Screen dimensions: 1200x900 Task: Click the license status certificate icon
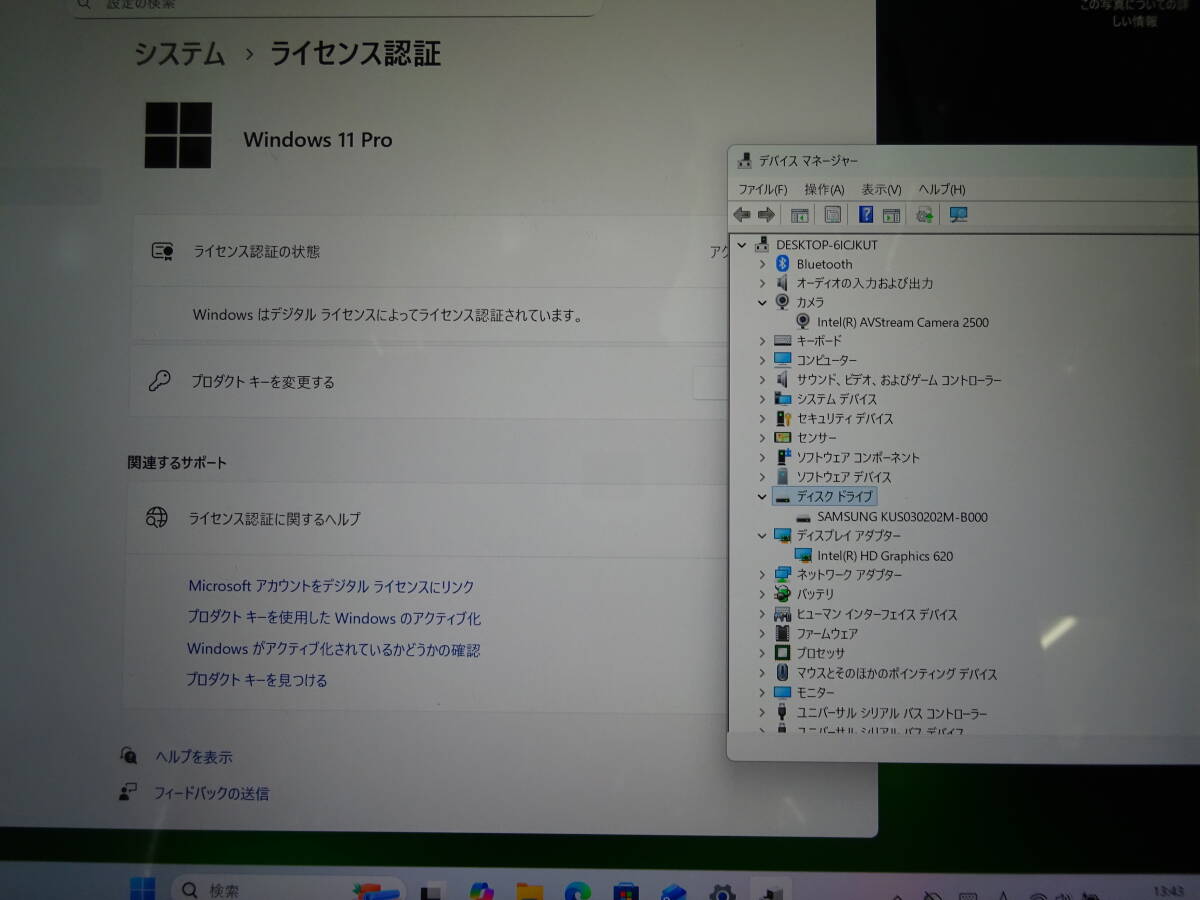[163, 251]
